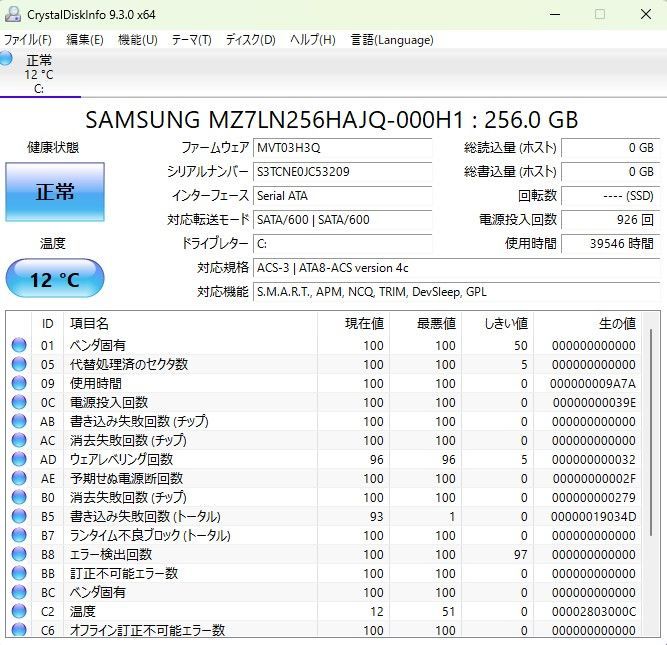667x645 pixels.
Task: Open the テーマ(T) menu
Action: (x=191, y=40)
